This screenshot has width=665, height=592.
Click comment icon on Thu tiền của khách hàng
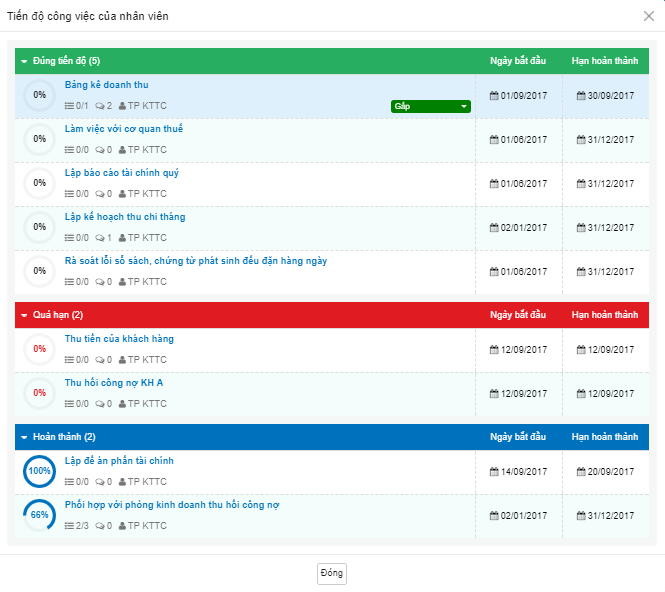[99, 360]
